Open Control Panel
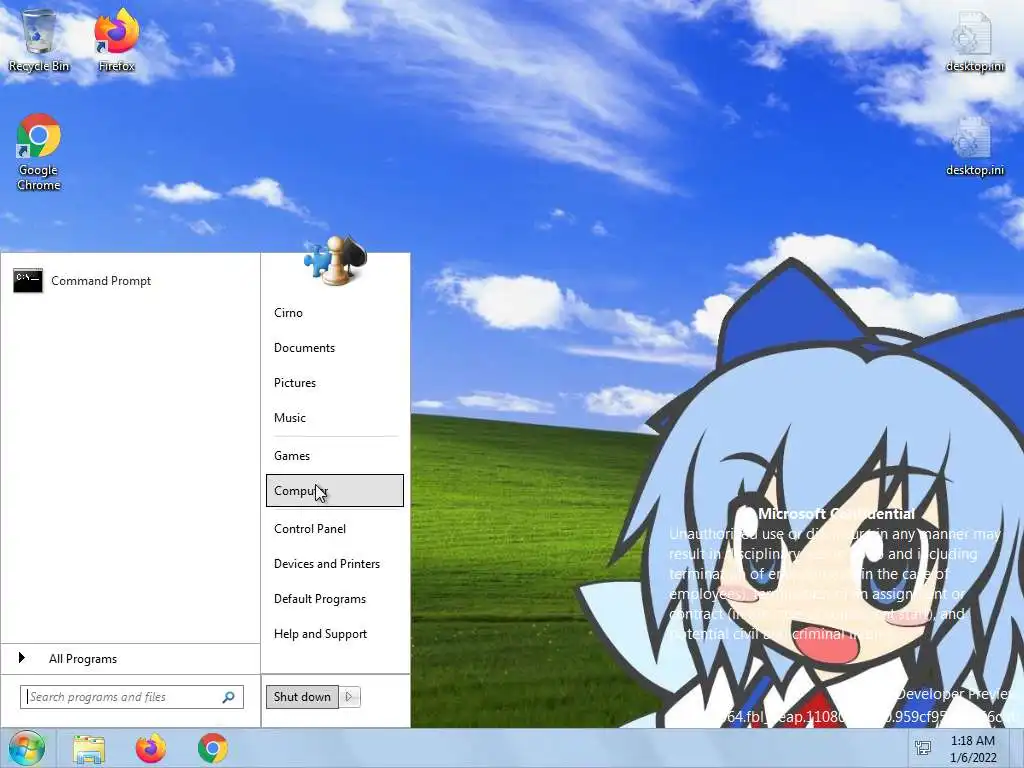Viewport: 1024px width, 768px height. [334, 529]
